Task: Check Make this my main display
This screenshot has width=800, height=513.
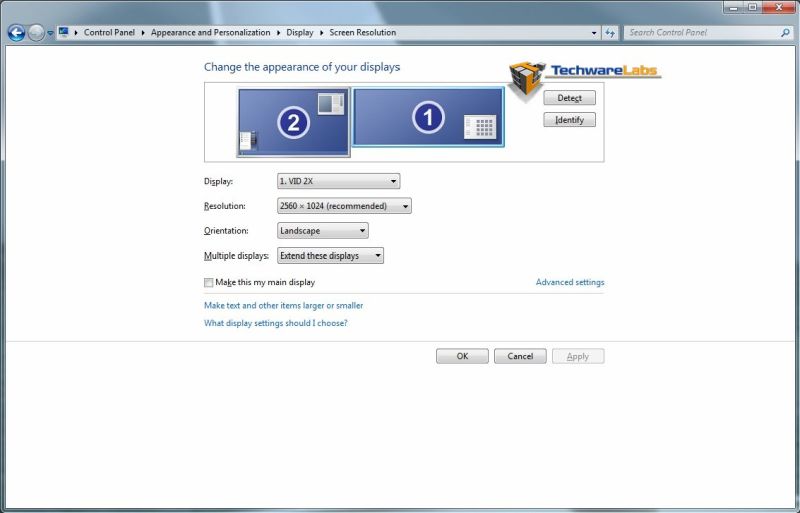Action: 209,282
